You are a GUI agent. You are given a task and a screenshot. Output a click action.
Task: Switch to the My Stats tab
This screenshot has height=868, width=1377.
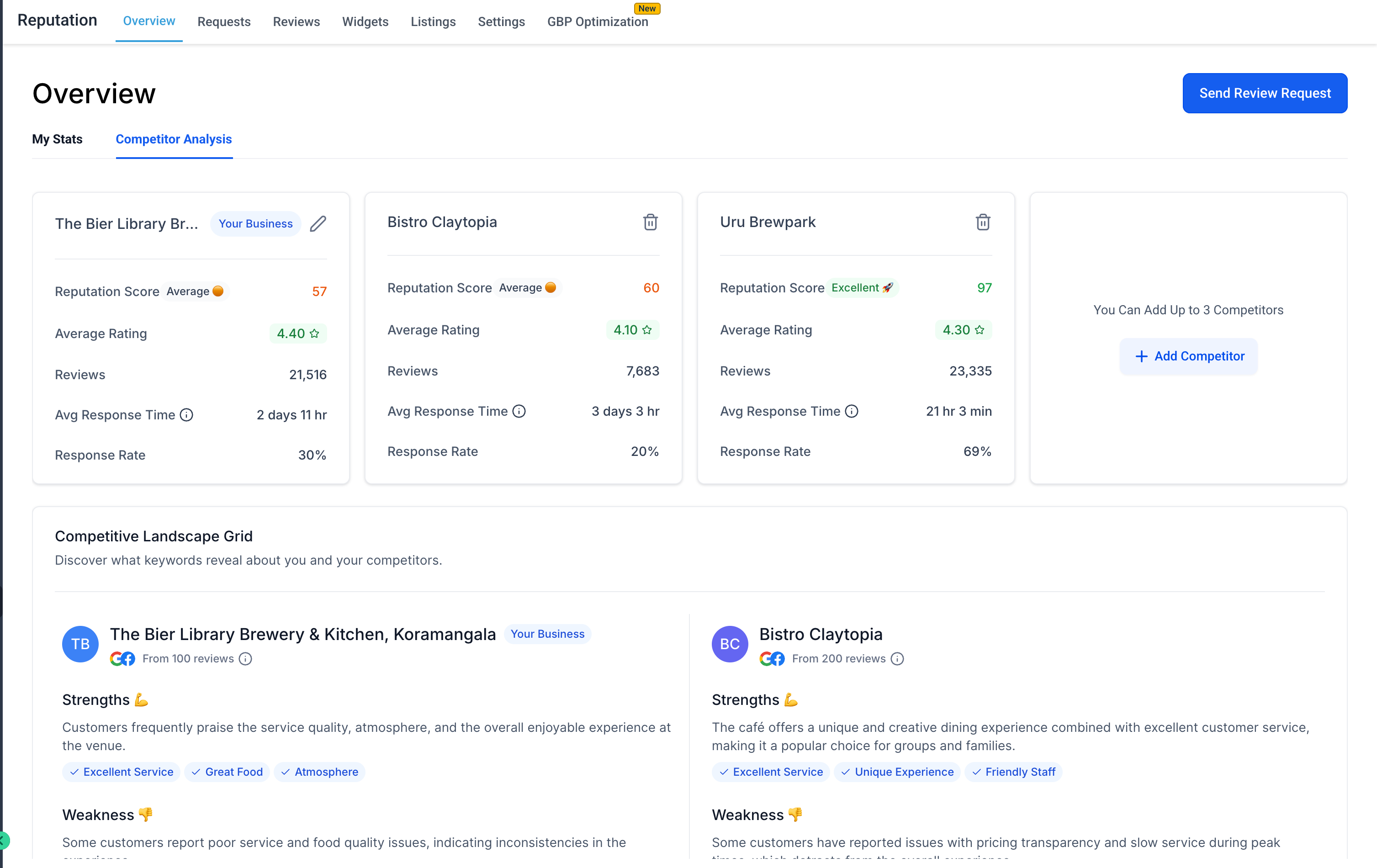click(57, 139)
